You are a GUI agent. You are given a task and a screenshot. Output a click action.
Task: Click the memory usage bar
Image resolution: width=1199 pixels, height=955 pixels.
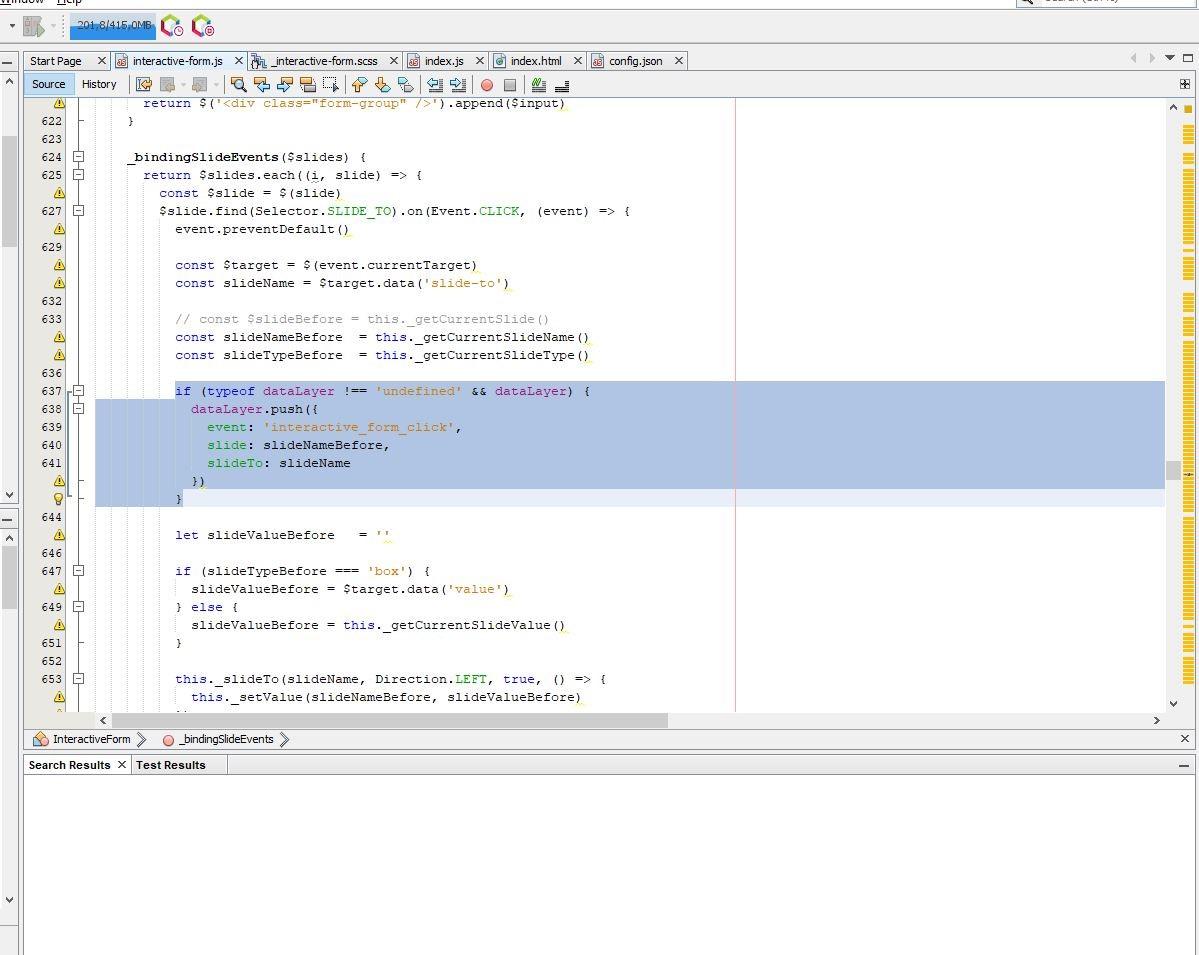pyautogui.click(x=113, y=25)
